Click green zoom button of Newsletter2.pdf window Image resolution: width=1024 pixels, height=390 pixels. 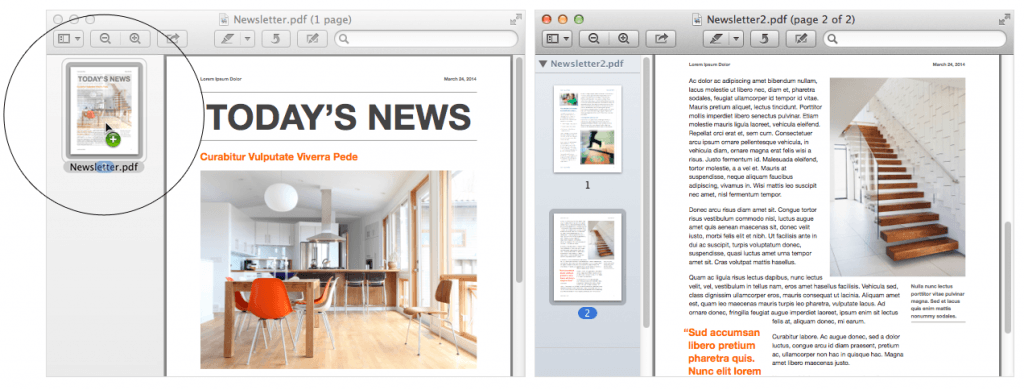click(x=578, y=20)
